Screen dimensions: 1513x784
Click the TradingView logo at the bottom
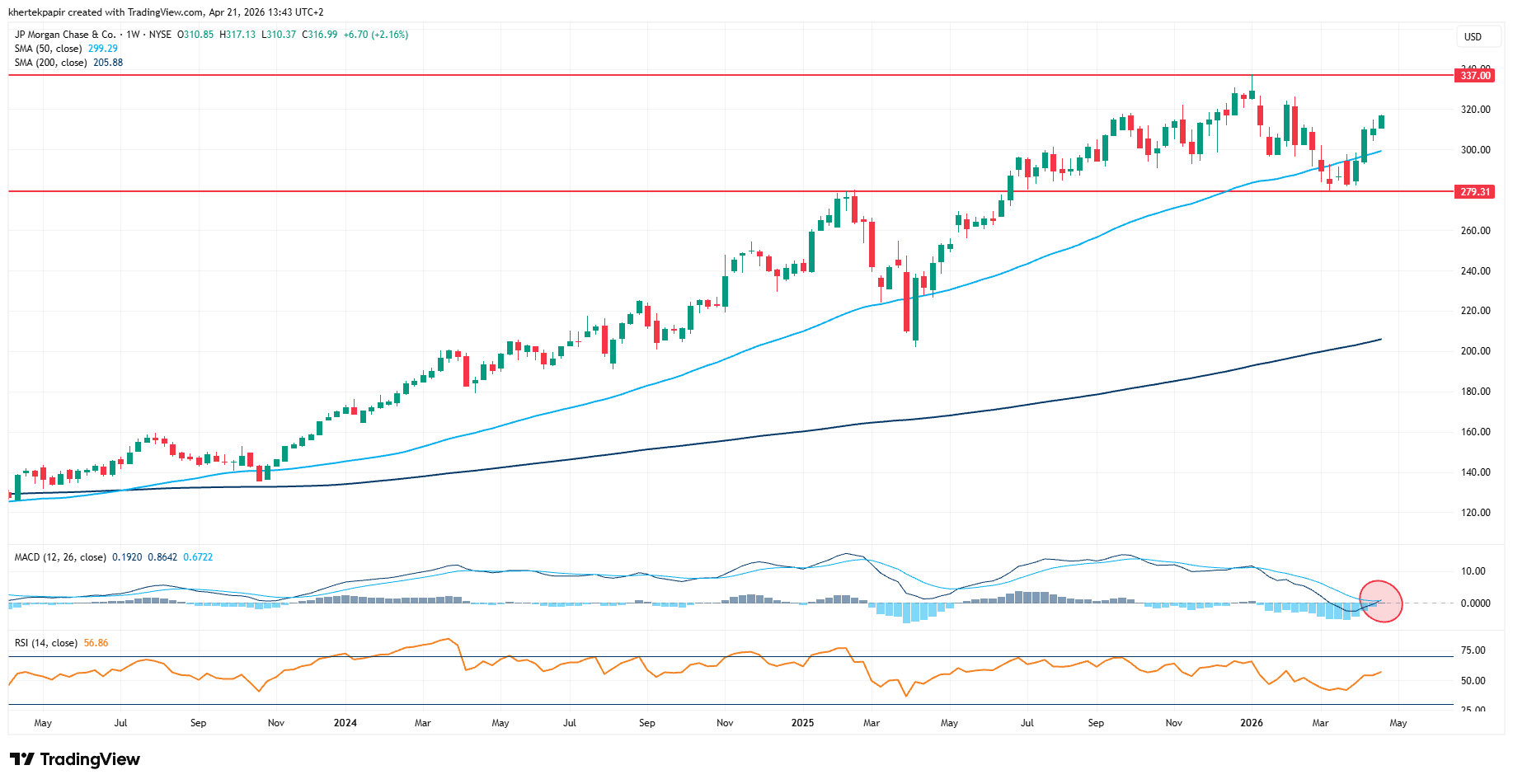coord(75,759)
